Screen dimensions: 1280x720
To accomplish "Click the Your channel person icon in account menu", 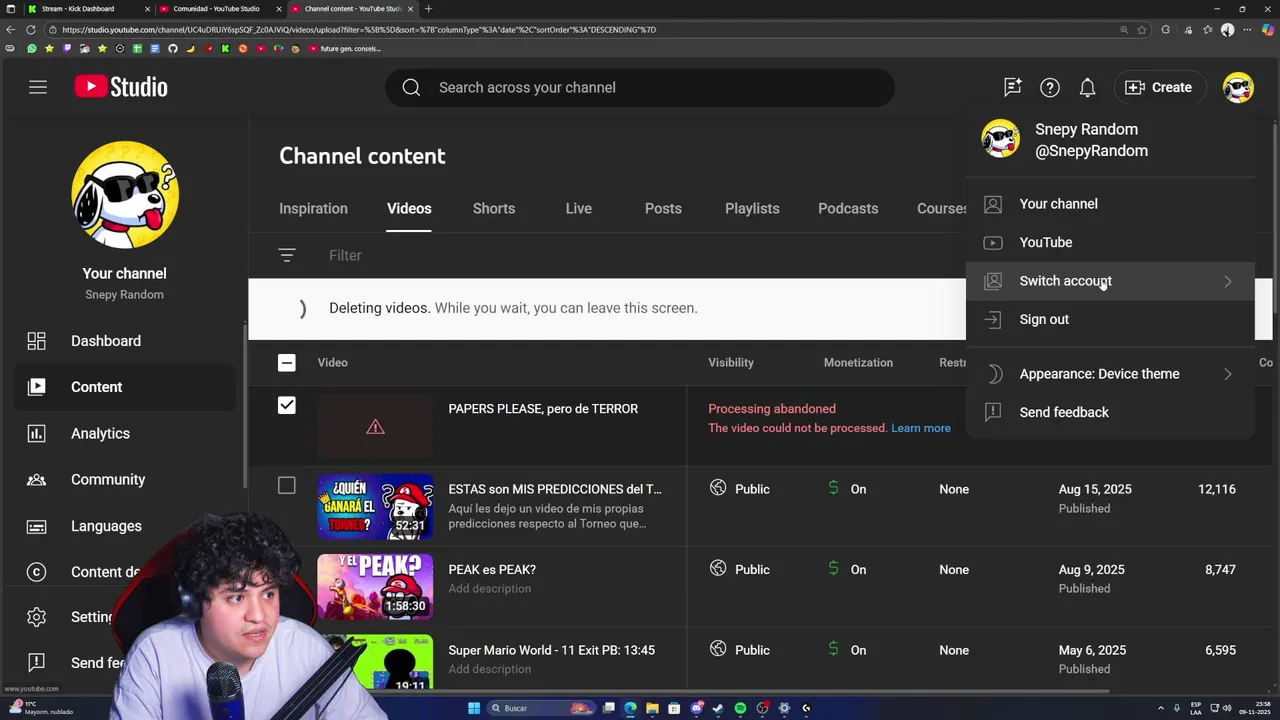I will point(993,204).
